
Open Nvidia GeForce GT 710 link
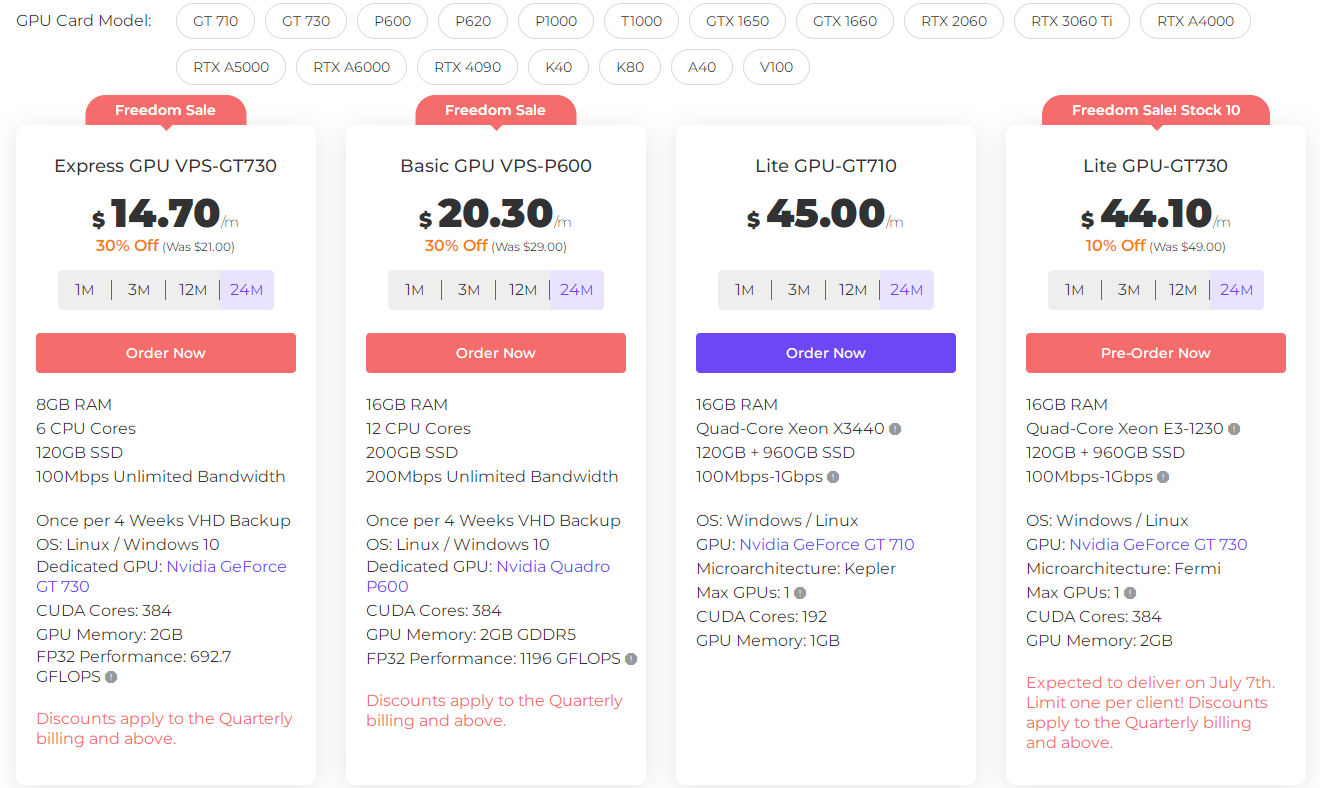pyautogui.click(x=826, y=545)
